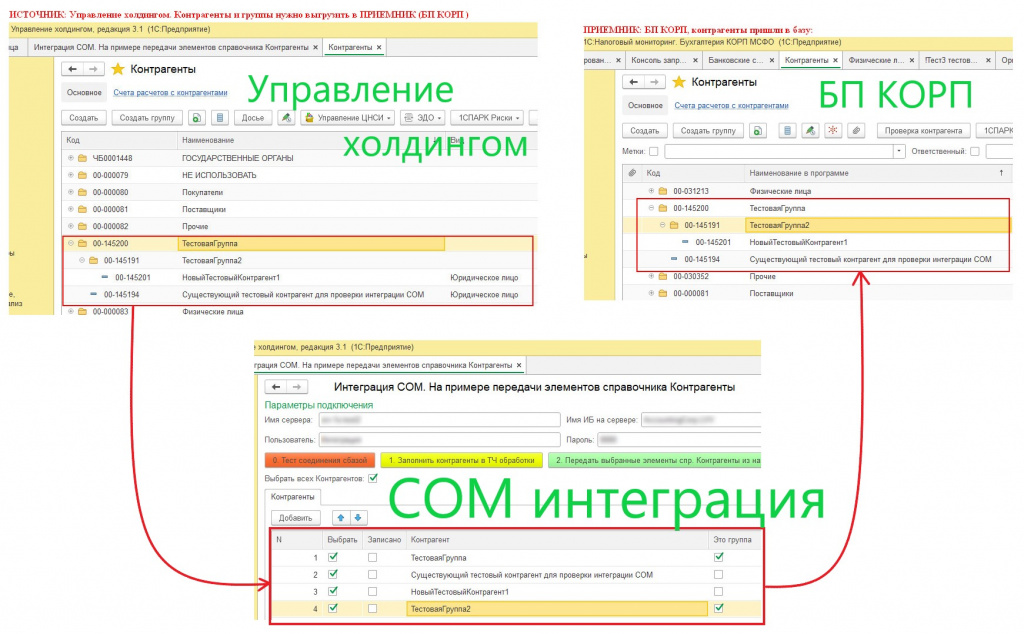
Task: Close Контрагенты tab in Управление холдингом window
Action: tap(379, 47)
